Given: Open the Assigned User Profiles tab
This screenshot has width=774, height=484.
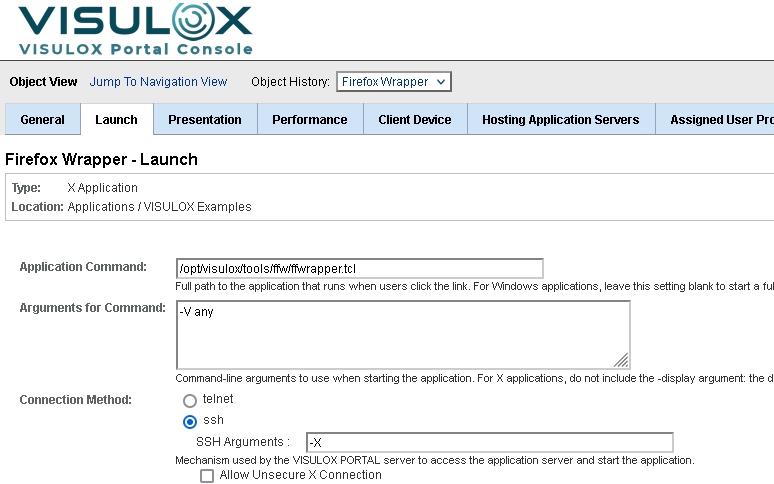Looking at the screenshot, I should coord(720,120).
